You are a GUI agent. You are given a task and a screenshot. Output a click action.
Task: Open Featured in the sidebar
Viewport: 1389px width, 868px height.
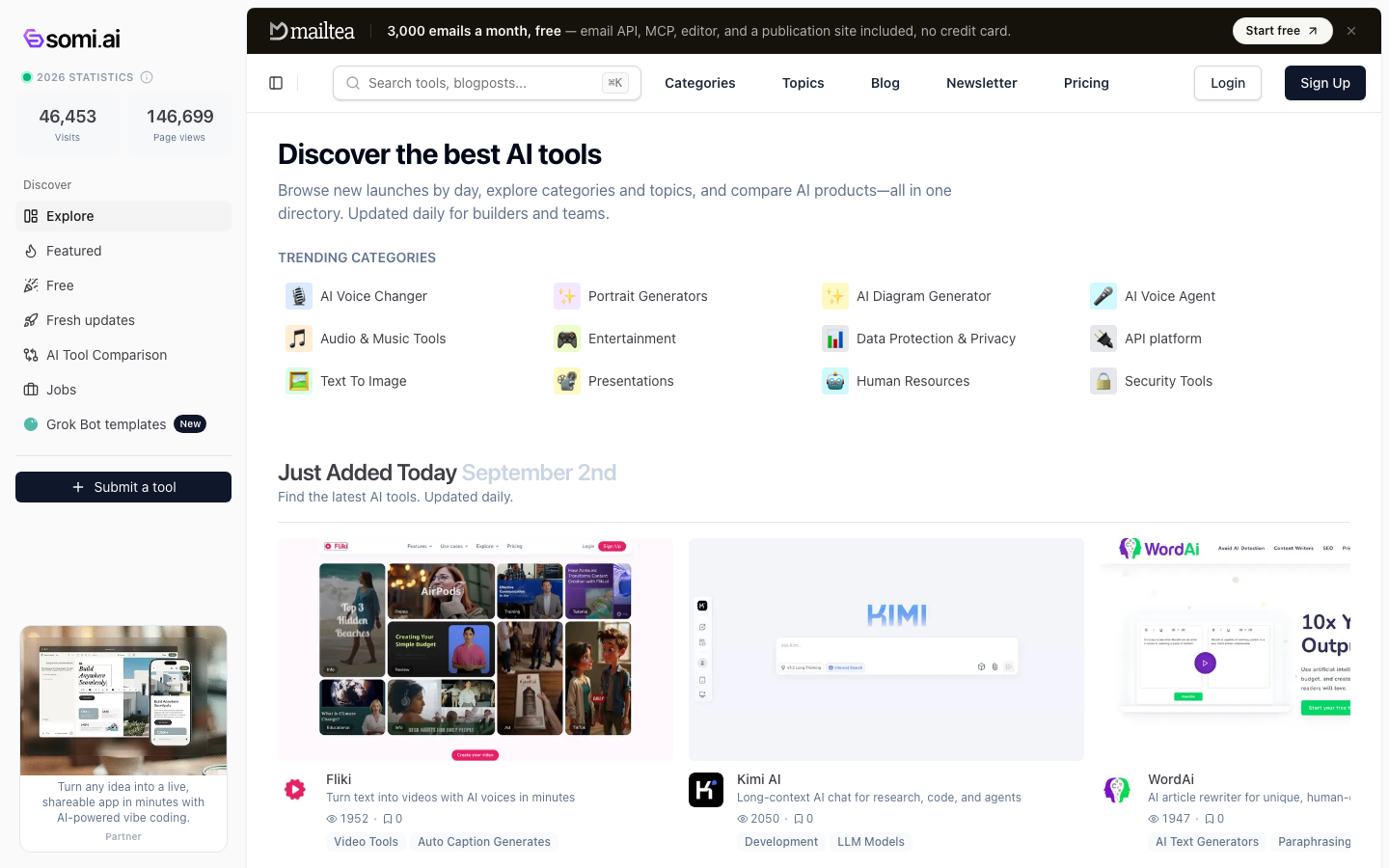pos(123,251)
